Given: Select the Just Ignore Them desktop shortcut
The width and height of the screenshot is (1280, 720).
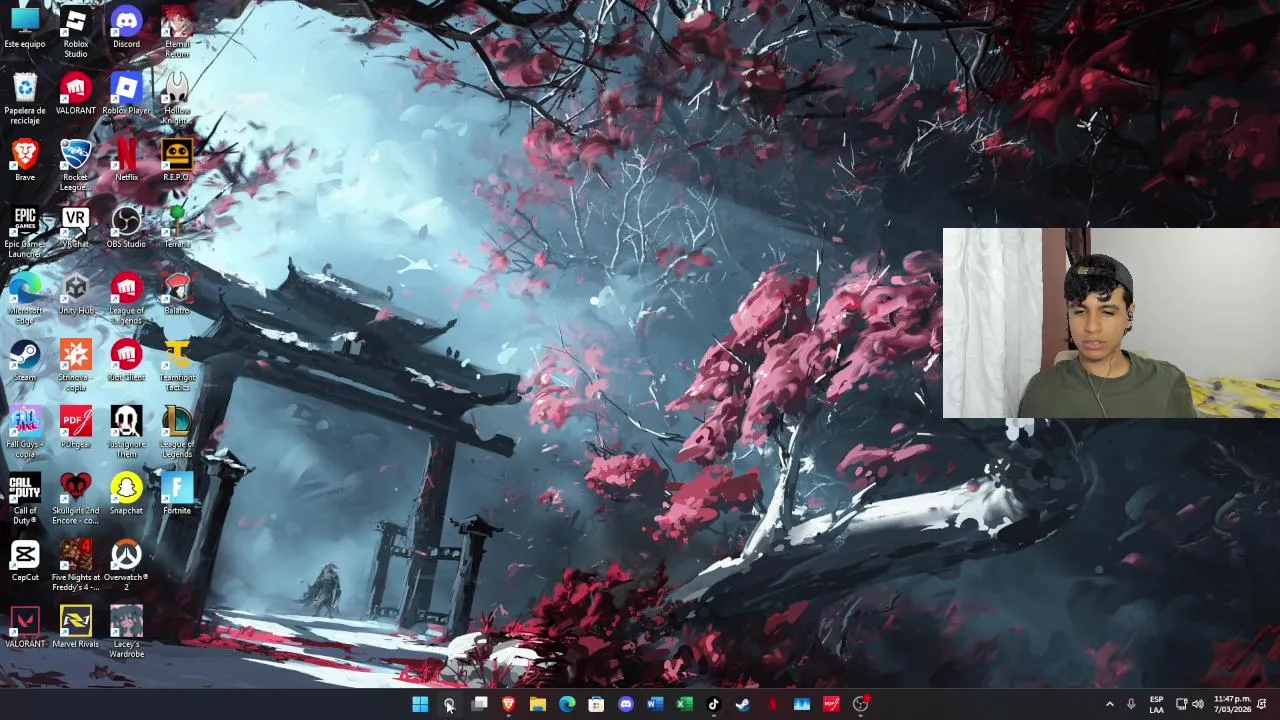Looking at the screenshot, I should click(x=126, y=432).
